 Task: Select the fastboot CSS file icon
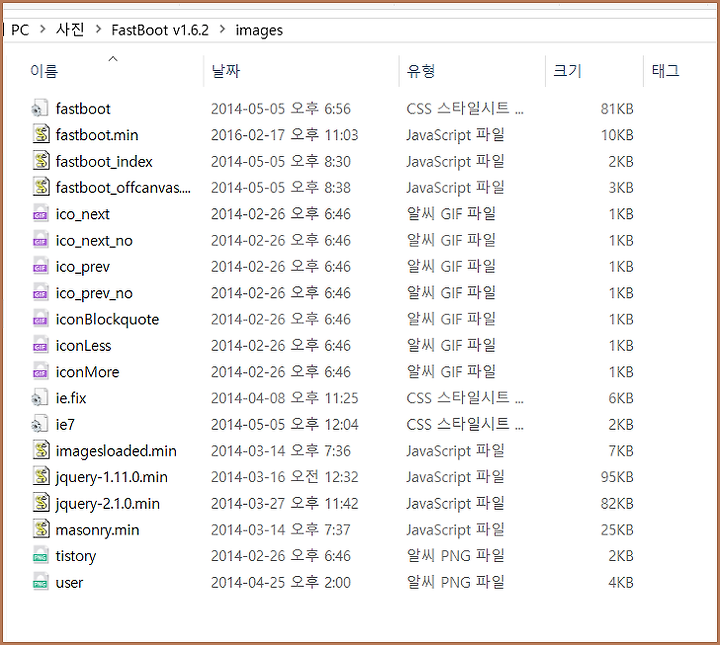coord(40,108)
